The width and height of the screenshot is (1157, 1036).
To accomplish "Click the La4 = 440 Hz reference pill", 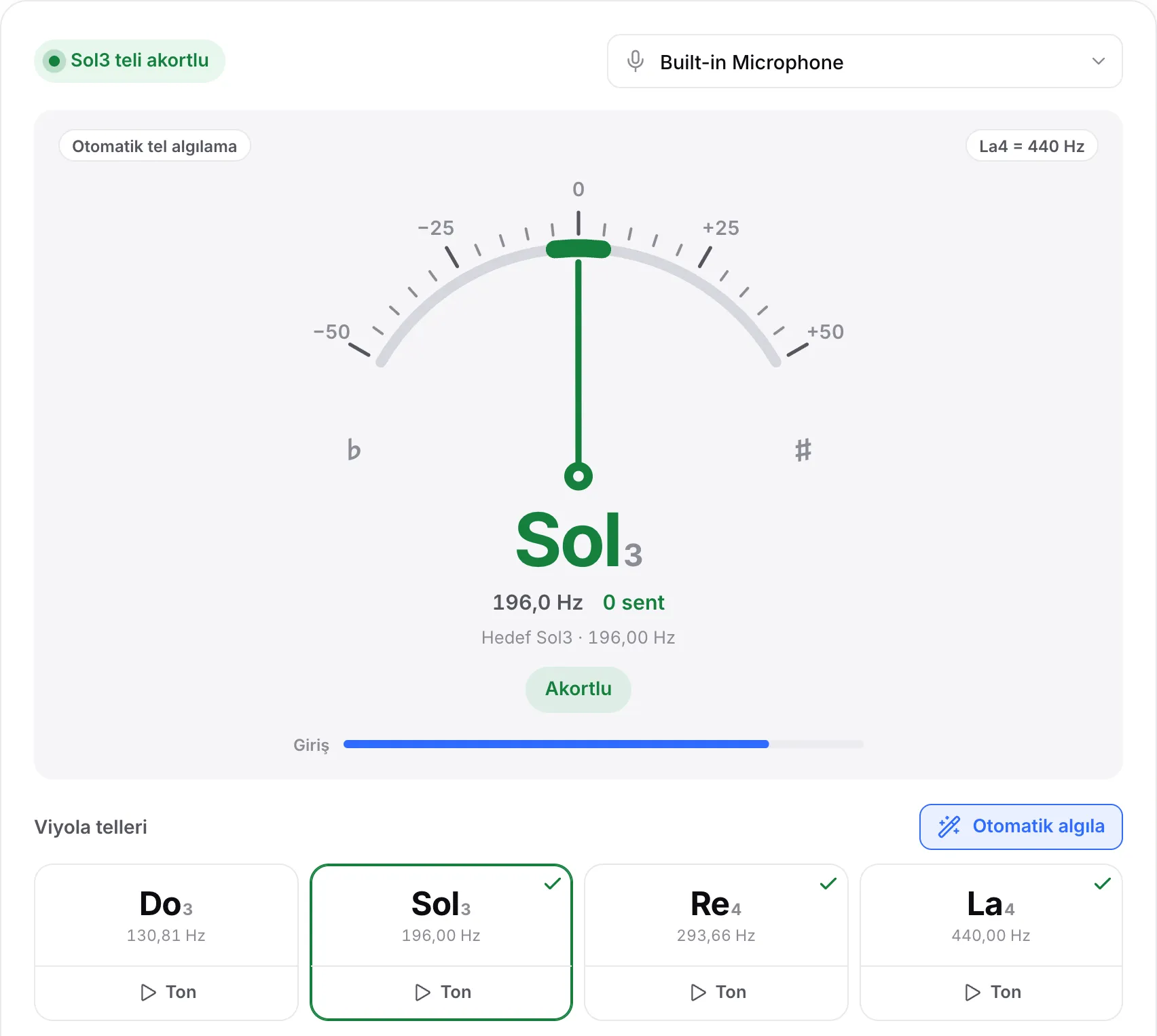I will click(x=1031, y=146).
